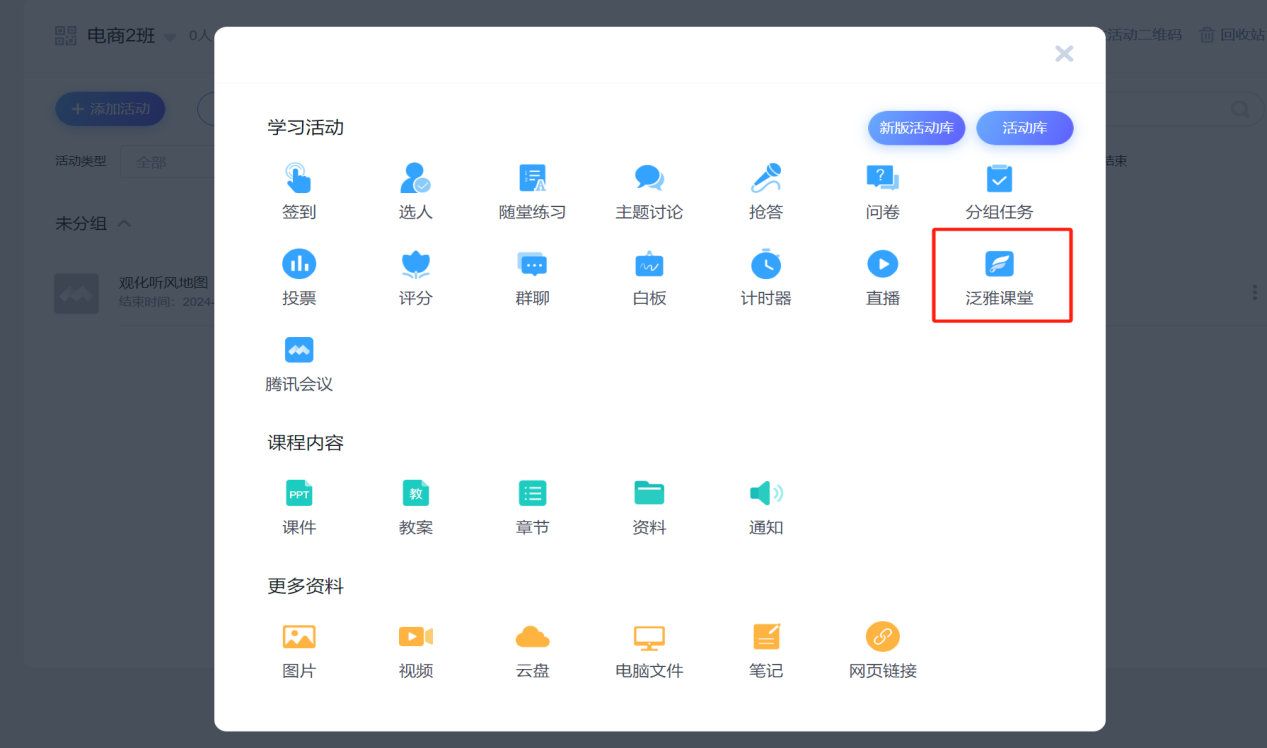Expand the 电商2班 class dropdown arrow
The width and height of the screenshot is (1267, 748).
[170, 38]
